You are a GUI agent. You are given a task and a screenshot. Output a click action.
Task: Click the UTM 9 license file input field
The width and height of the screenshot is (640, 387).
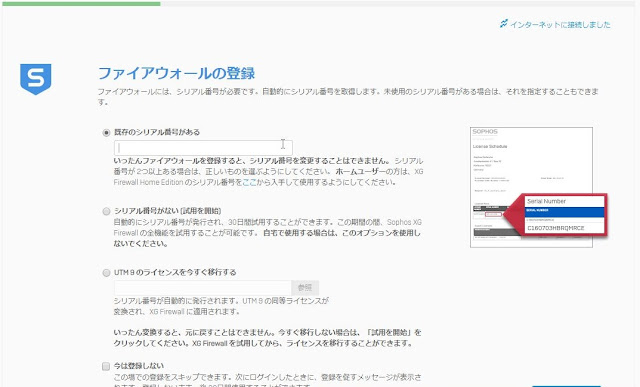tap(202, 288)
